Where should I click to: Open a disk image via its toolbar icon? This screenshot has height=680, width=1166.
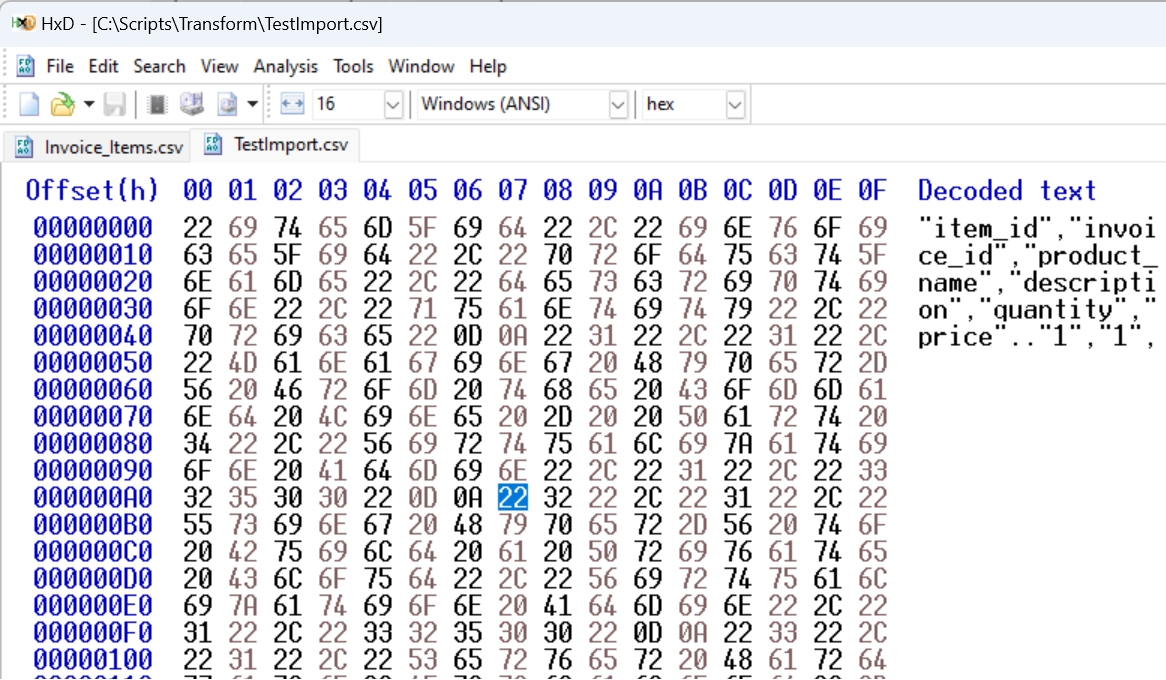click(227, 103)
